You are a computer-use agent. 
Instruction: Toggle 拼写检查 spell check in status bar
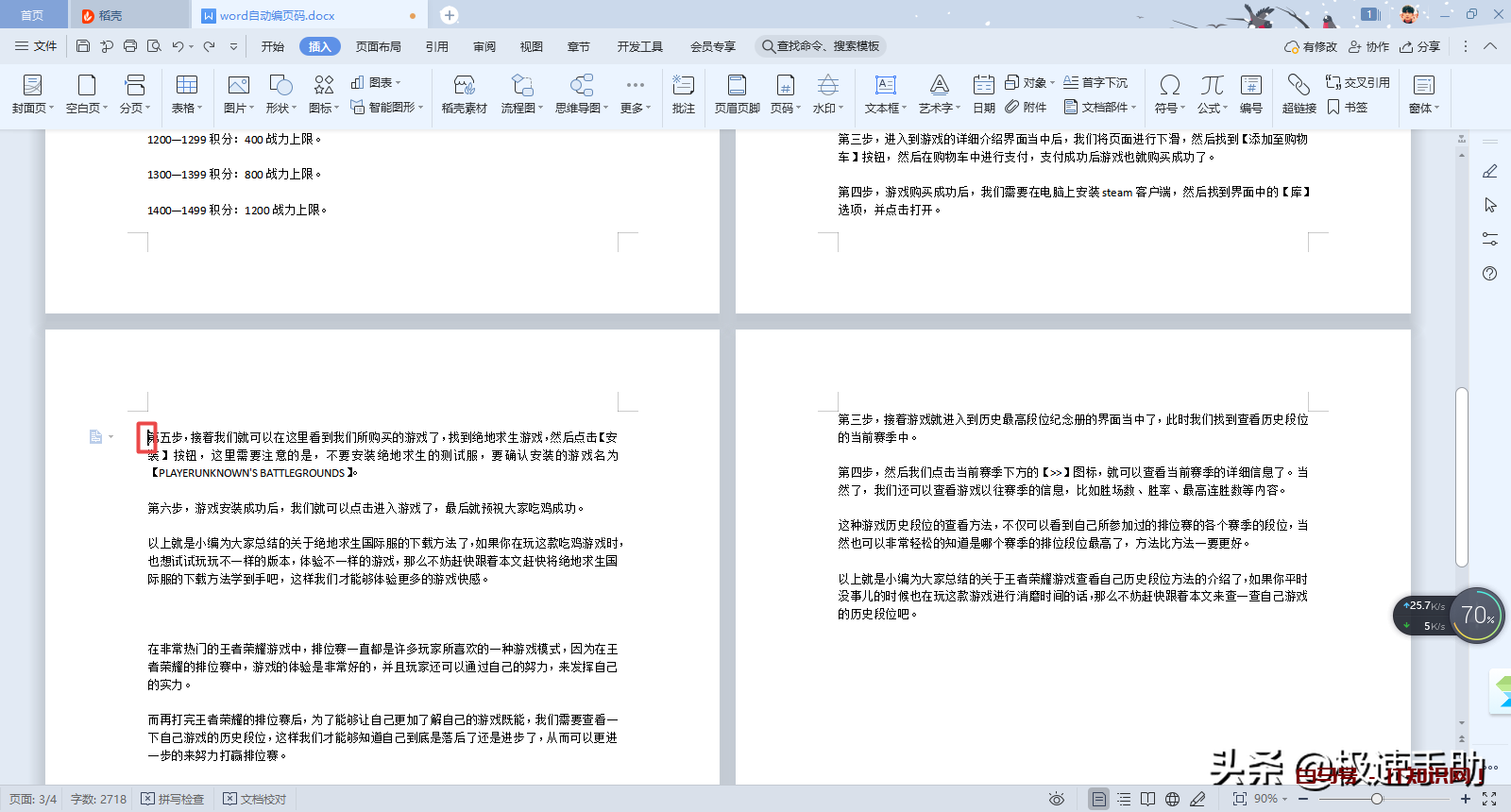tap(173, 799)
